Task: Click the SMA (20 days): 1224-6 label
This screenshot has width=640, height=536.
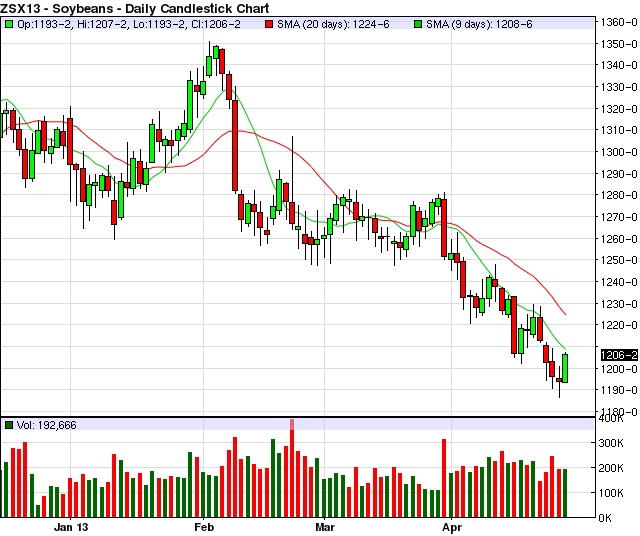Action: coord(333,24)
